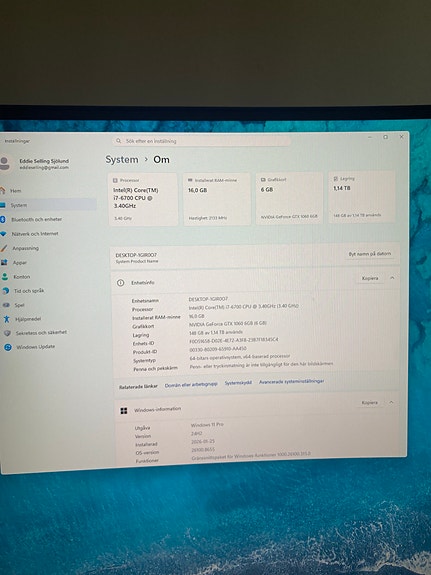This screenshot has height=575, width=431.
Task: Open Domän eller arbetsgrupp link
Action: click(x=191, y=384)
